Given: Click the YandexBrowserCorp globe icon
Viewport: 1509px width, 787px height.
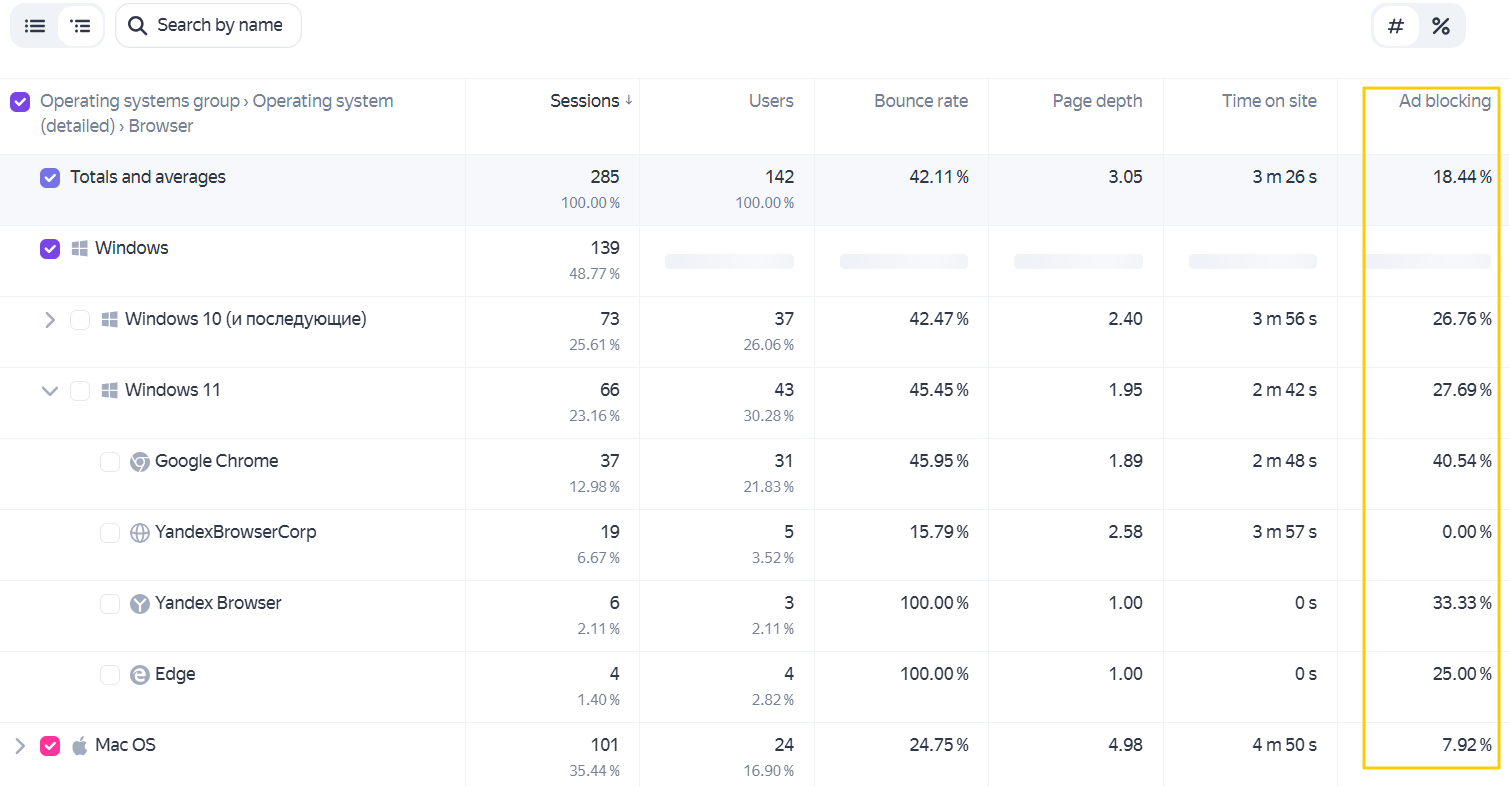Looking at the screenshot, I should pyautogui.click(x=140, y=533).
